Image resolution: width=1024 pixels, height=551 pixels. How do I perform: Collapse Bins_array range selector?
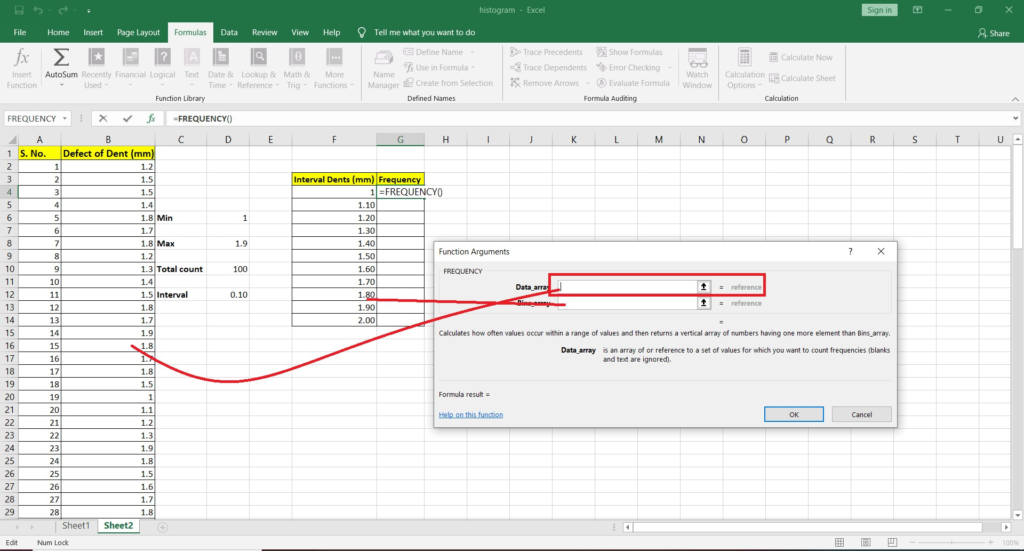[x=703, y=303]
